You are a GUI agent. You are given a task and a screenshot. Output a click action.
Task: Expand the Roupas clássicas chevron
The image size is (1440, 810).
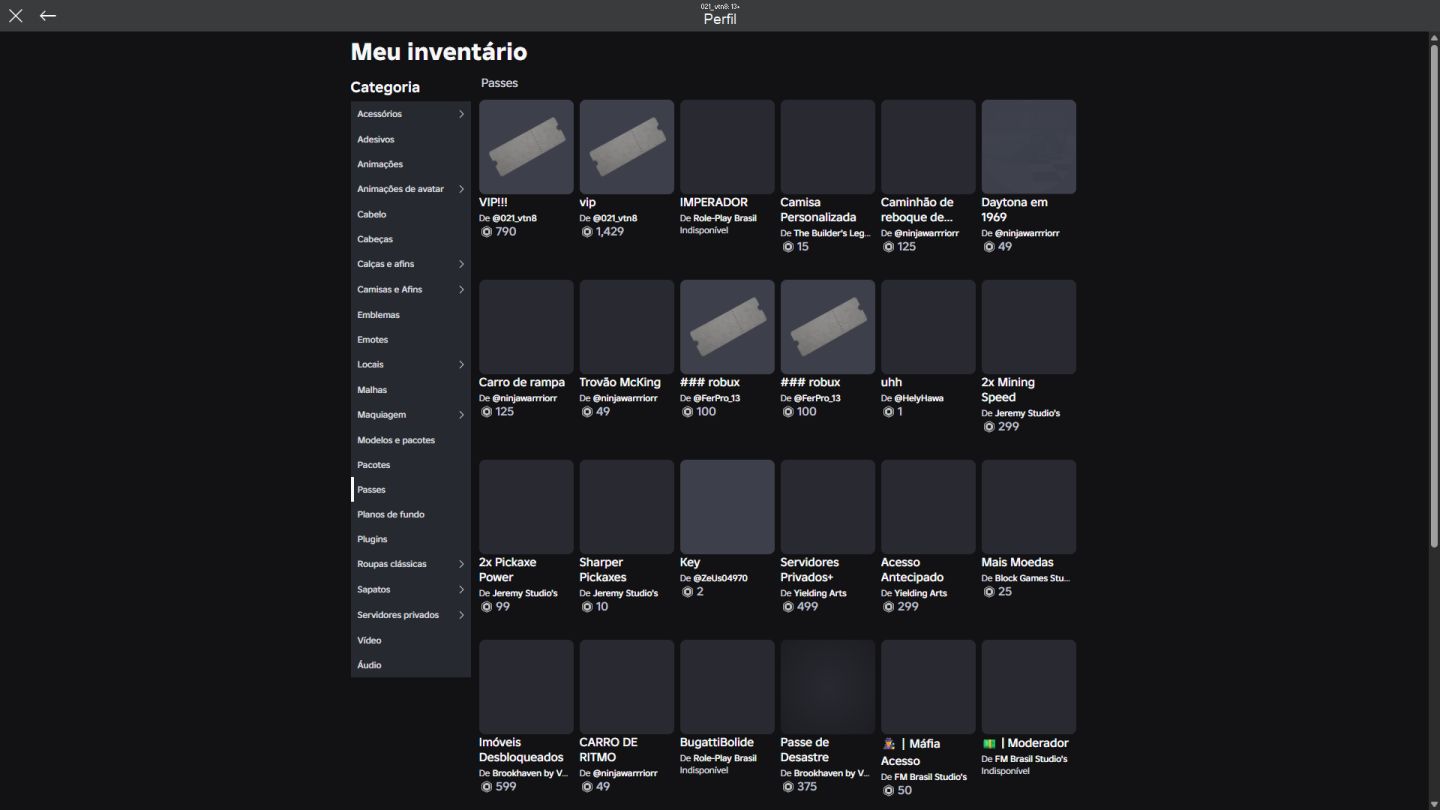point(461,564)
